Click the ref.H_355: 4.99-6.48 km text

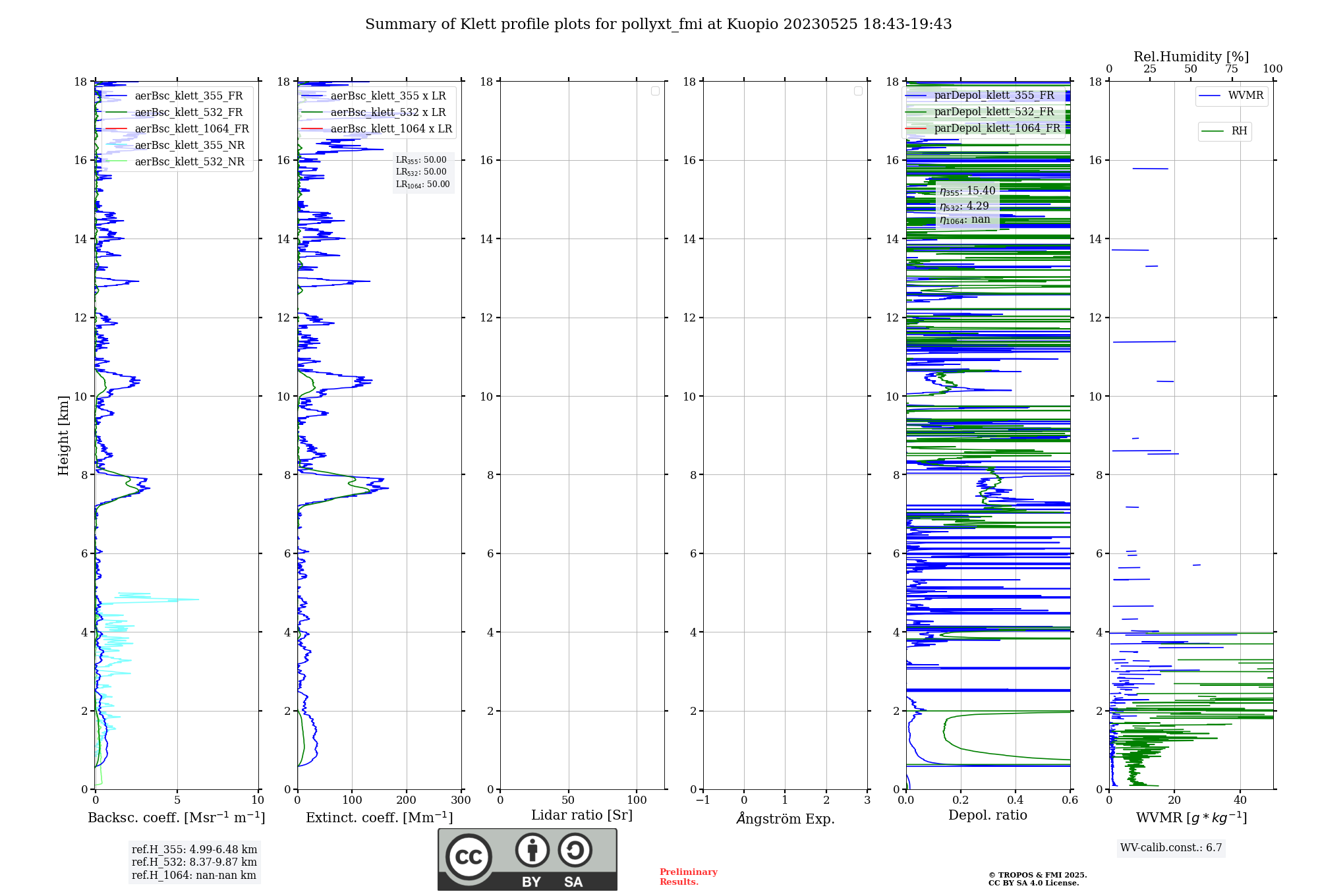pyautogui.click(x=194, y=850)
